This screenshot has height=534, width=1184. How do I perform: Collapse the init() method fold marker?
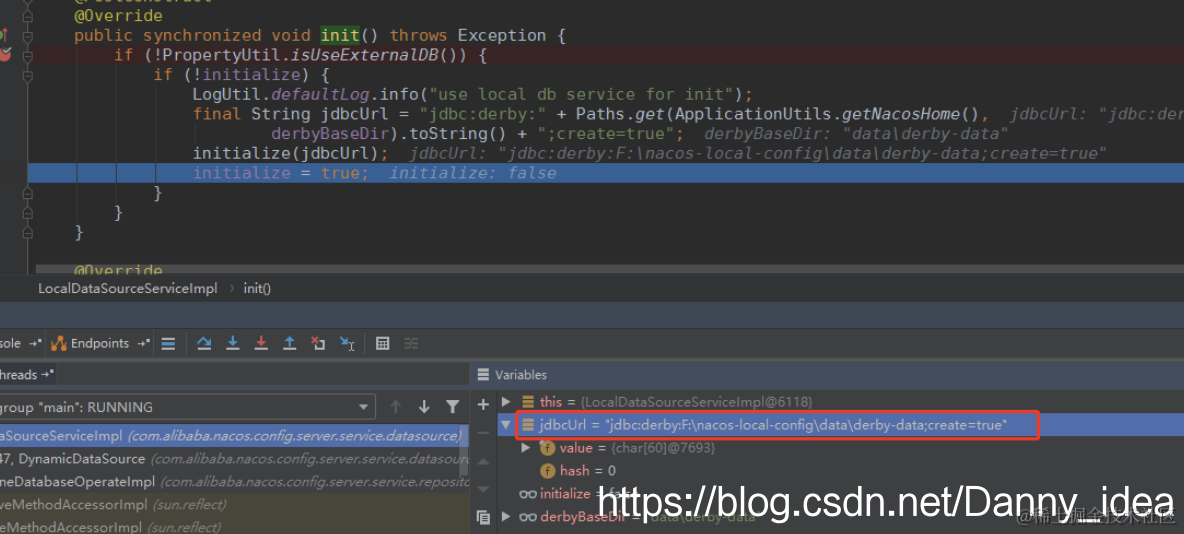pos(28,35)
